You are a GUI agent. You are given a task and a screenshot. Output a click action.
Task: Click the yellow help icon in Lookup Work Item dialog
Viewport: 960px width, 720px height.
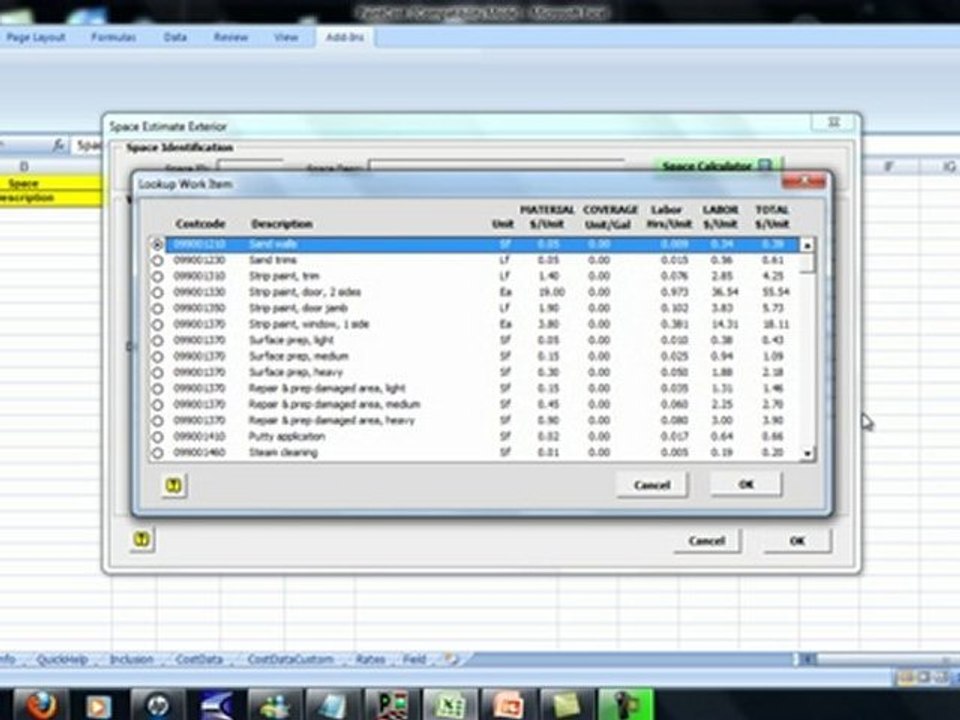174,486
